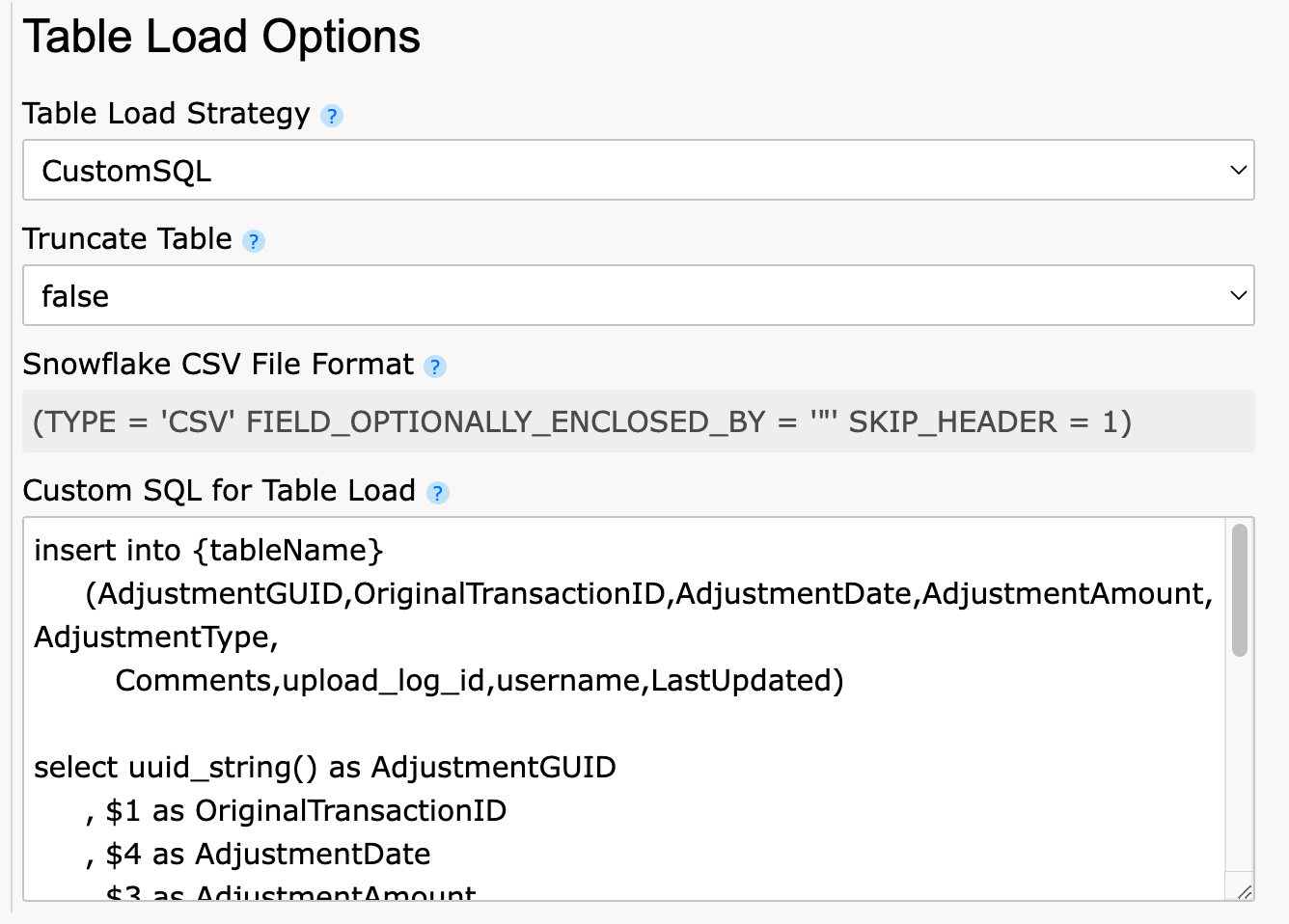Click help icon beside Table Load Strategy
Image resolution: width=1289 pixels, height=924 pixels.
[x=331, y=116]
